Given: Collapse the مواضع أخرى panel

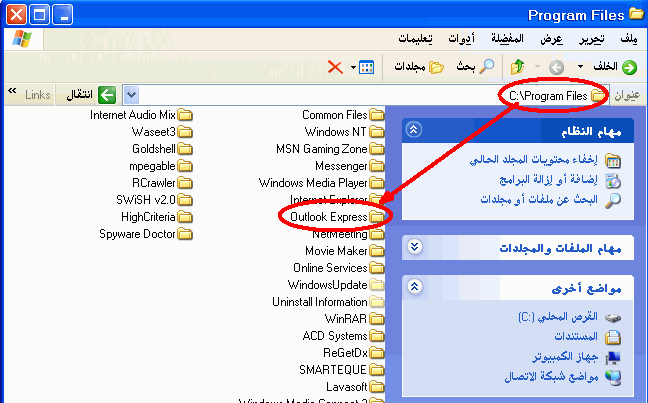Looking at the screenshot, I should point(415,286).
